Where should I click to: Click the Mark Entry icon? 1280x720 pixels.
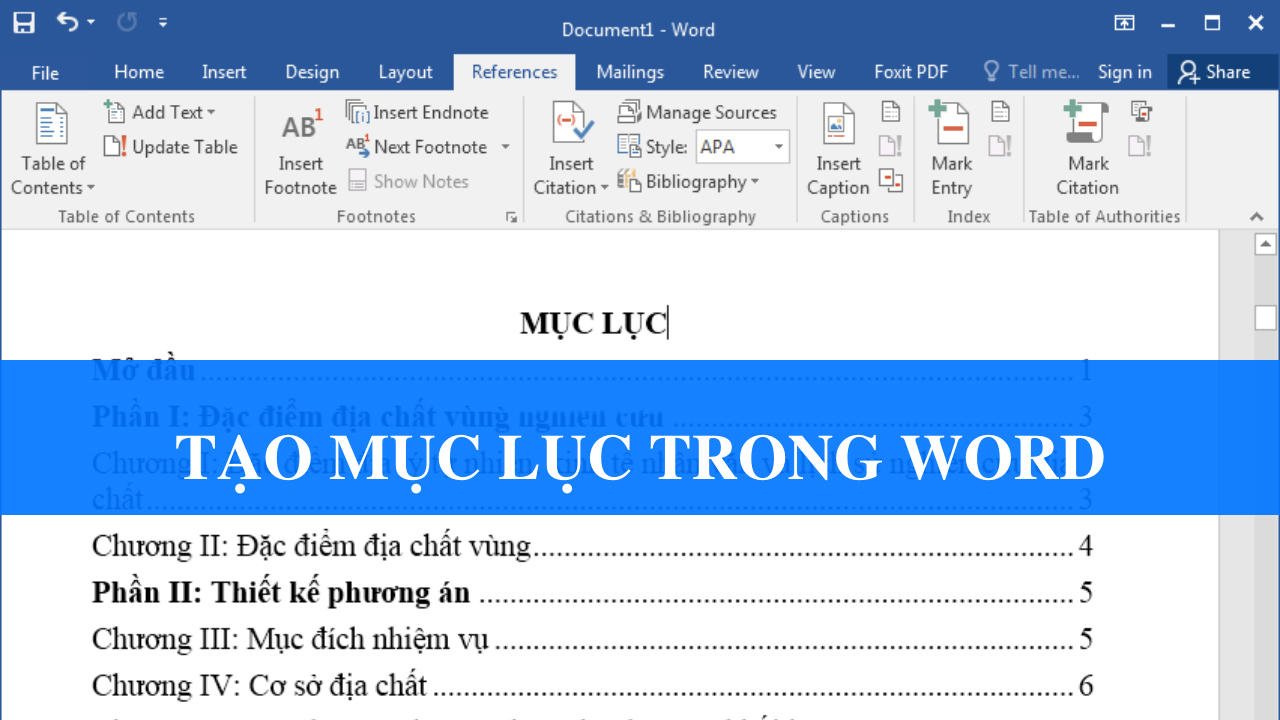951,149
